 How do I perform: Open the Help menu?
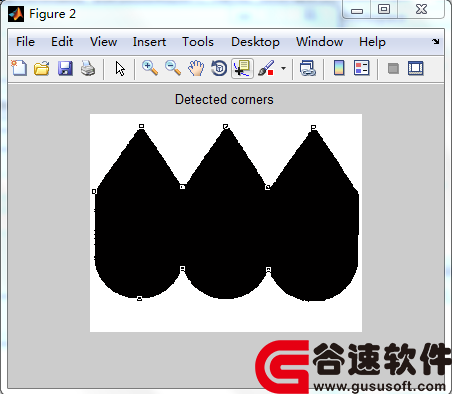click(372, 42)
